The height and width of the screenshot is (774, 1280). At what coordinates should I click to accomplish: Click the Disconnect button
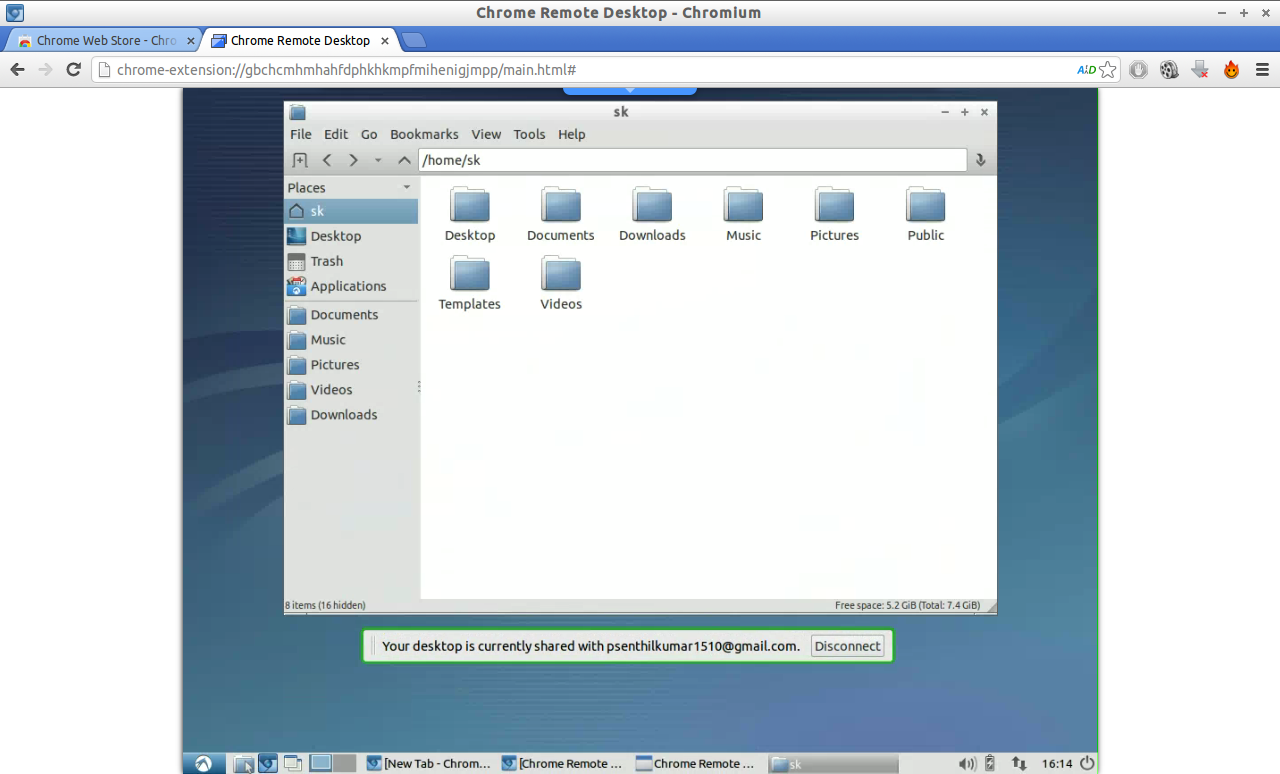click(847, 646)
